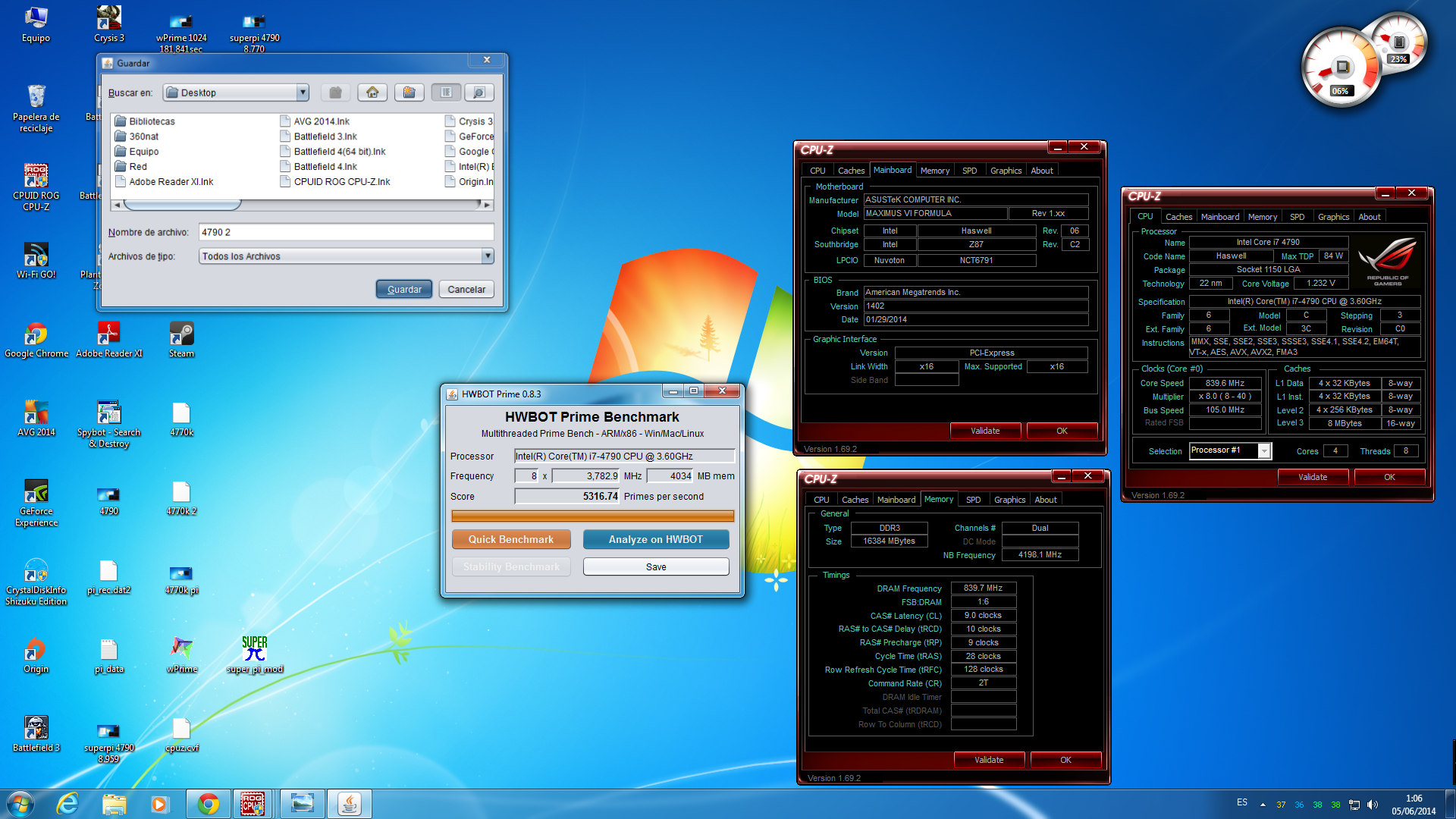Click the HWBOT Prime orange progress bar
Screen dimensions: 1456x819
coord(592,516)
